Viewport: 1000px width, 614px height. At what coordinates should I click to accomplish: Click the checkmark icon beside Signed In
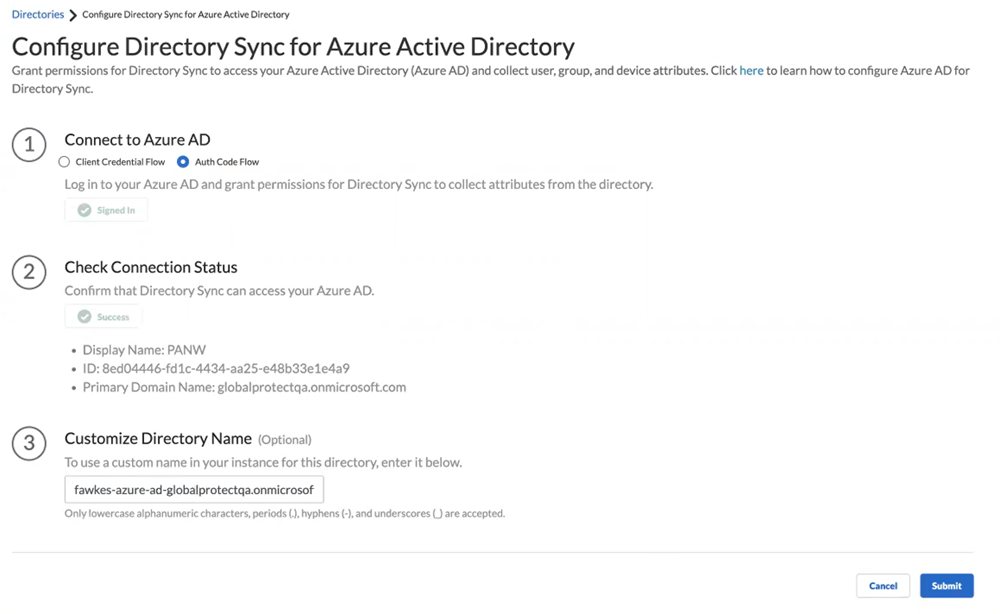pyautogui.click(x=85, y=210)
